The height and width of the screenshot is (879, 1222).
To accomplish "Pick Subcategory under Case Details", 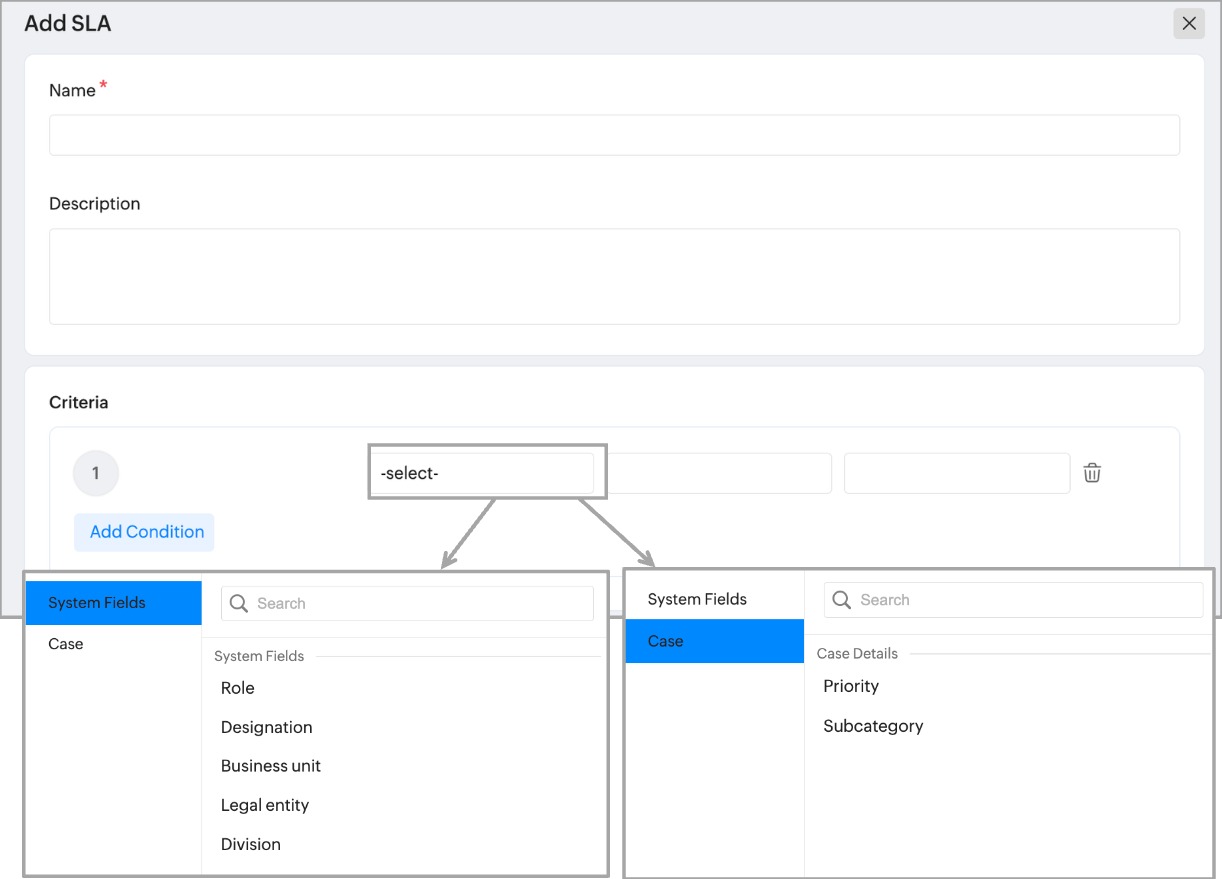I will pos(873,726).
